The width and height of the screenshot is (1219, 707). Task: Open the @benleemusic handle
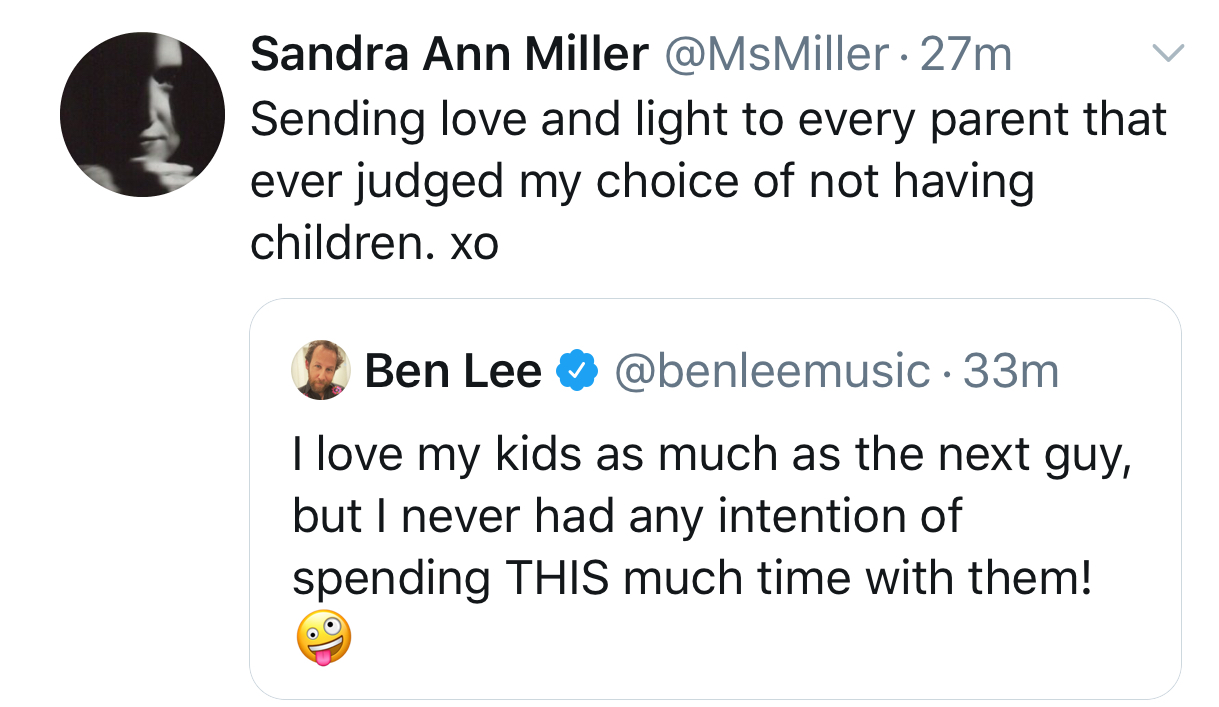click(770, 372)
